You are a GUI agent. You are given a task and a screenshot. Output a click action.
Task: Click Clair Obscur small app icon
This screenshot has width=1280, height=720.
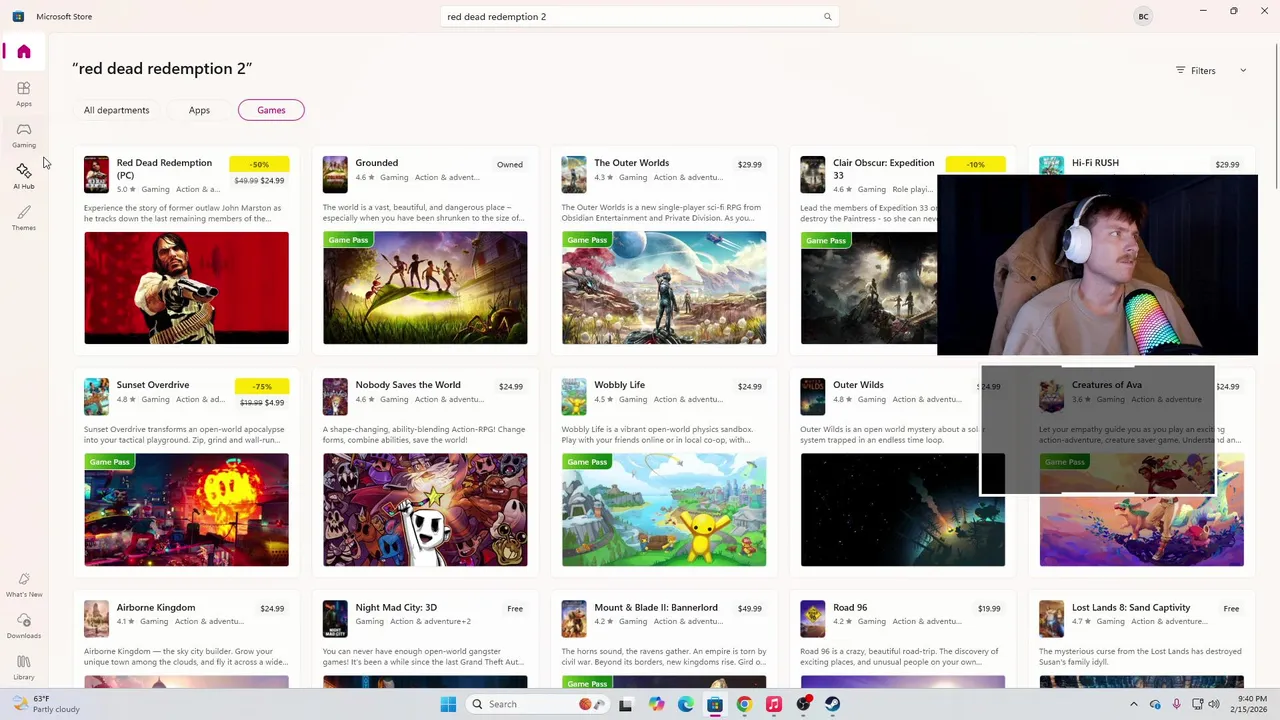pyautogui.click(x=813, y=174)
